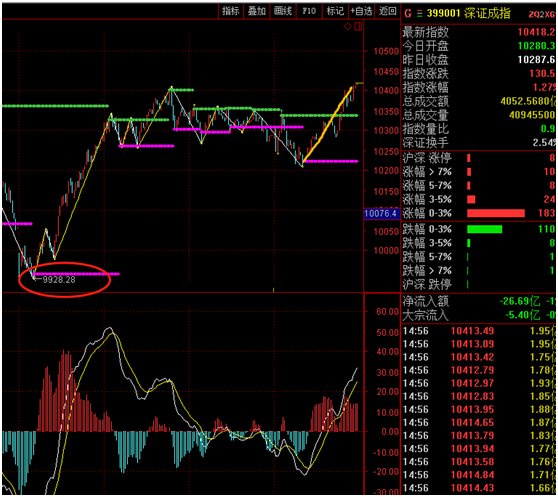Open the 指标 indicator menu

pyautogui.click(x=230, y=11)
